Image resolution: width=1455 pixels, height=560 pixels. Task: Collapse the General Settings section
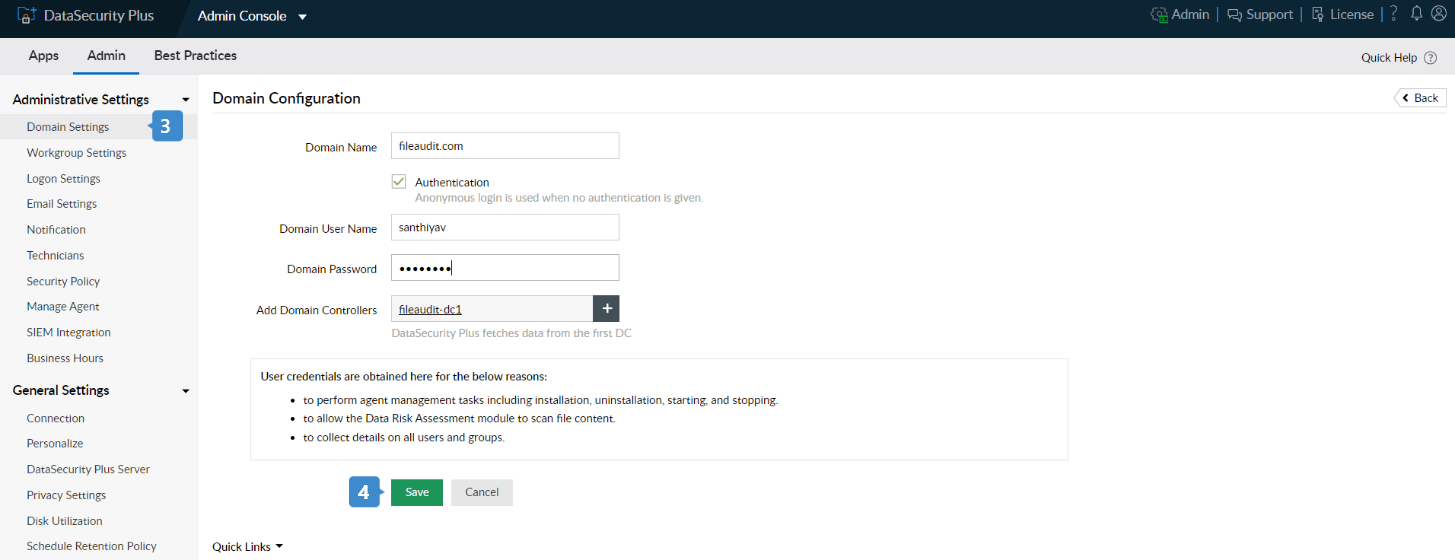186,391
